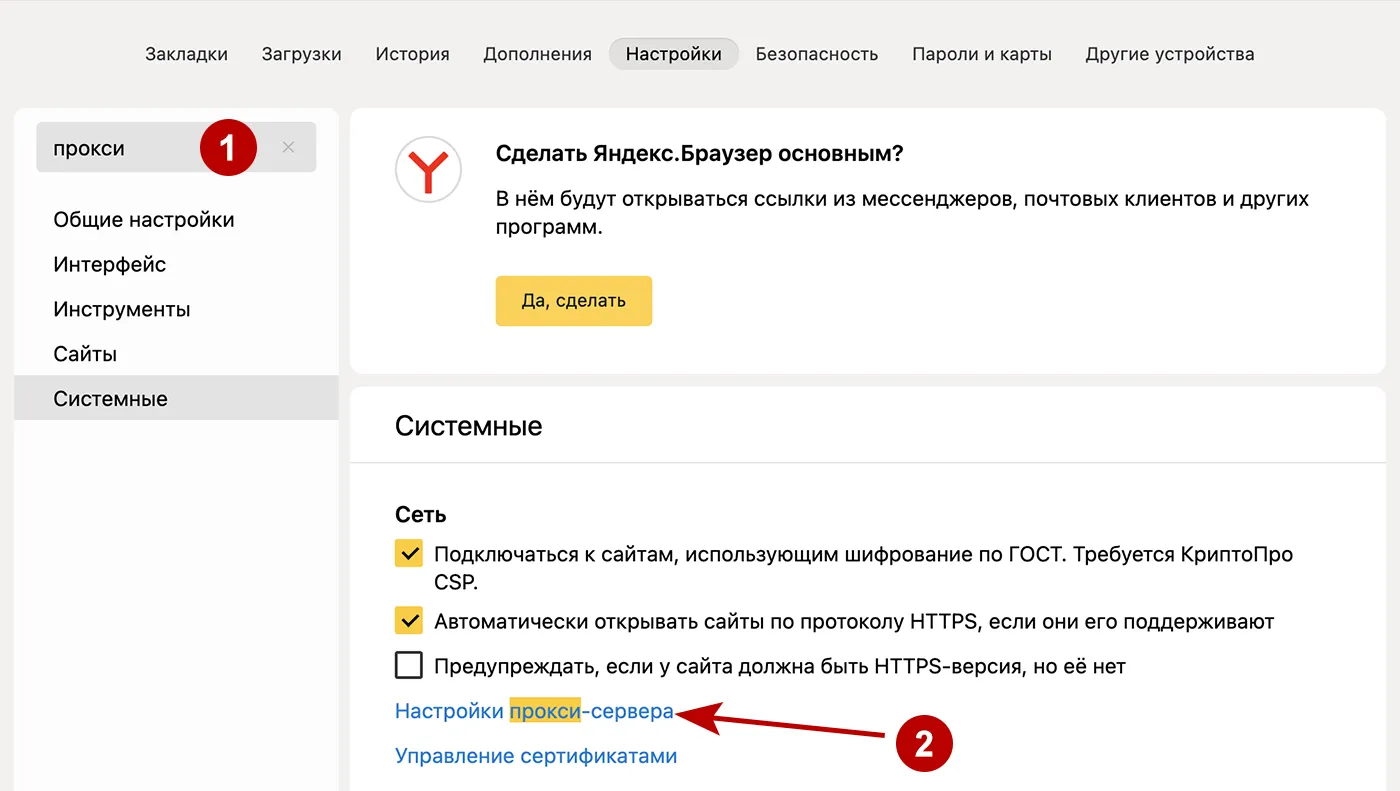
Task: Open the Закладки page
Action: [x=187, y=54]
